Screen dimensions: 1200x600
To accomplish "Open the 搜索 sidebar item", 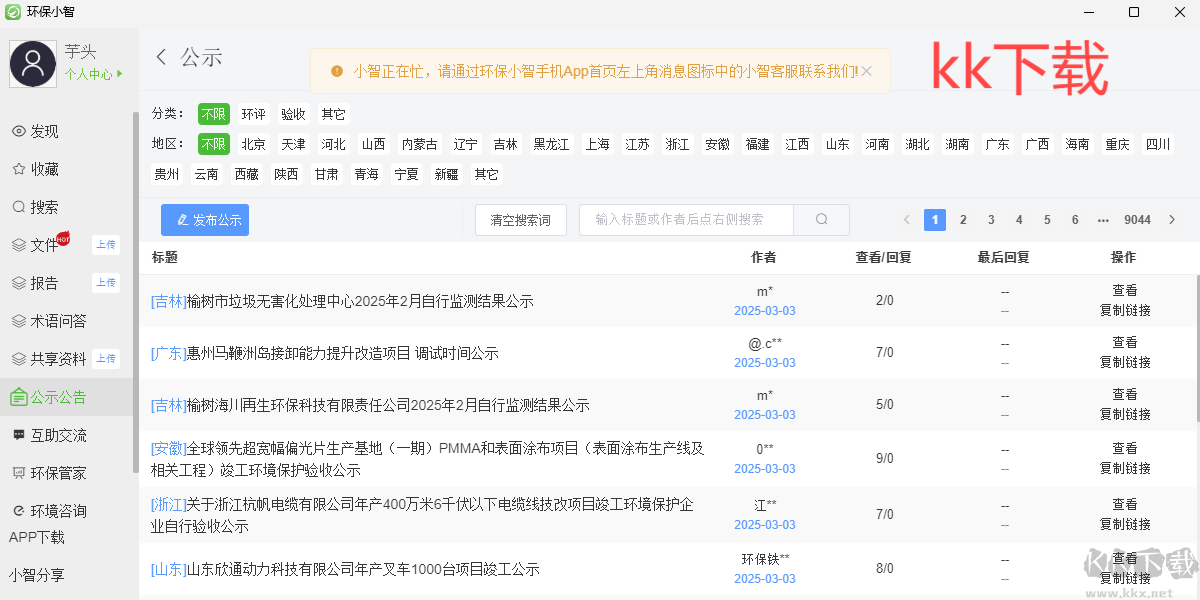I will tap(45, 206).
